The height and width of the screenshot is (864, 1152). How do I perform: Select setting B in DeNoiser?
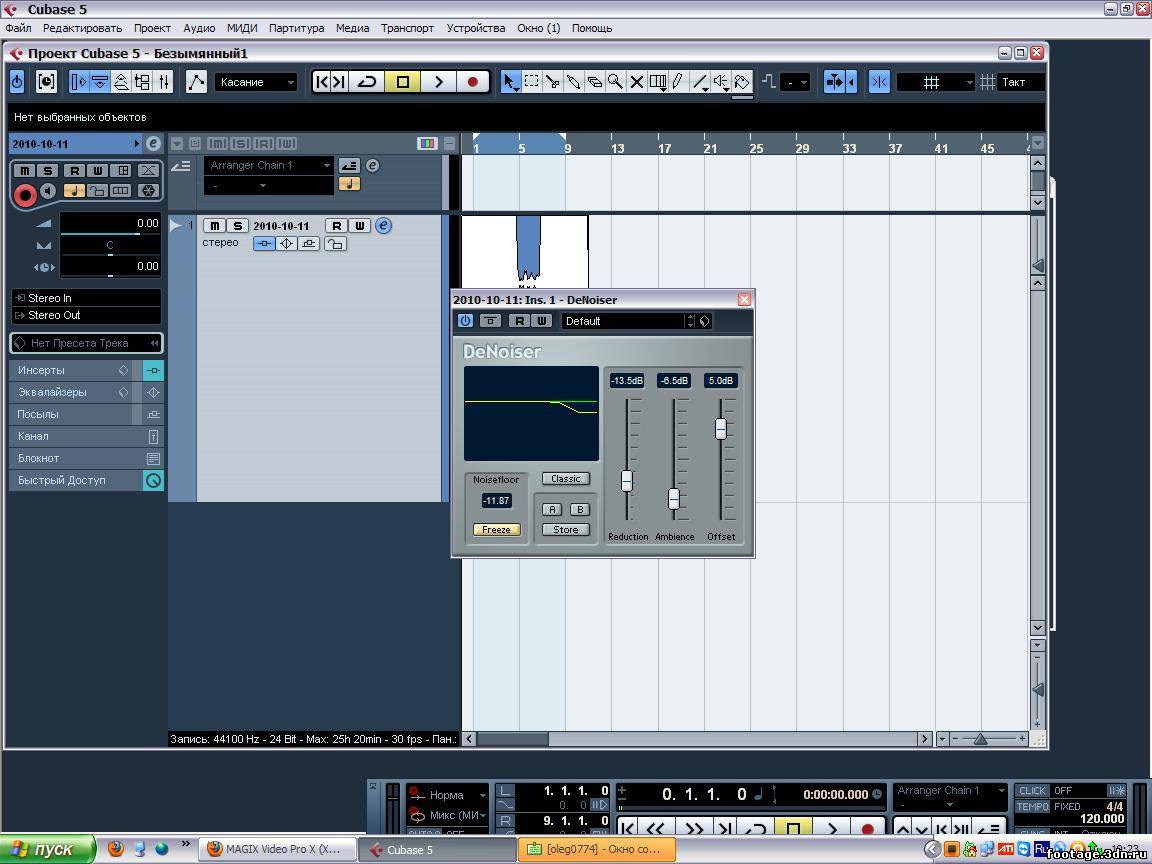click(x=580, y=509)
